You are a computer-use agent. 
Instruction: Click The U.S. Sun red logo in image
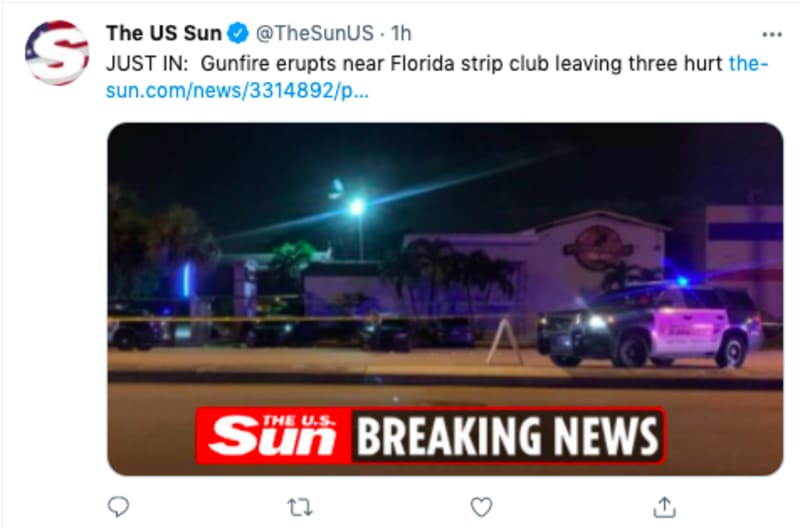[x=274, y=436]
